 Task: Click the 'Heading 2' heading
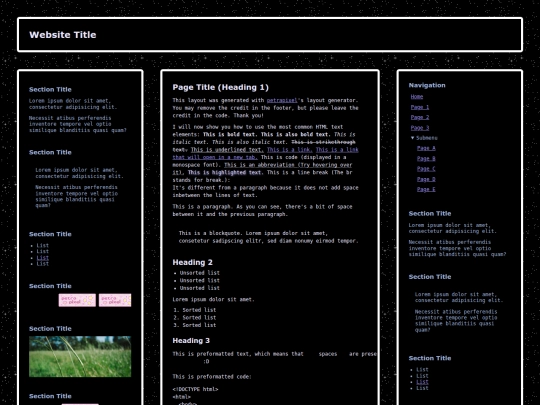click(x=193, y=262)
